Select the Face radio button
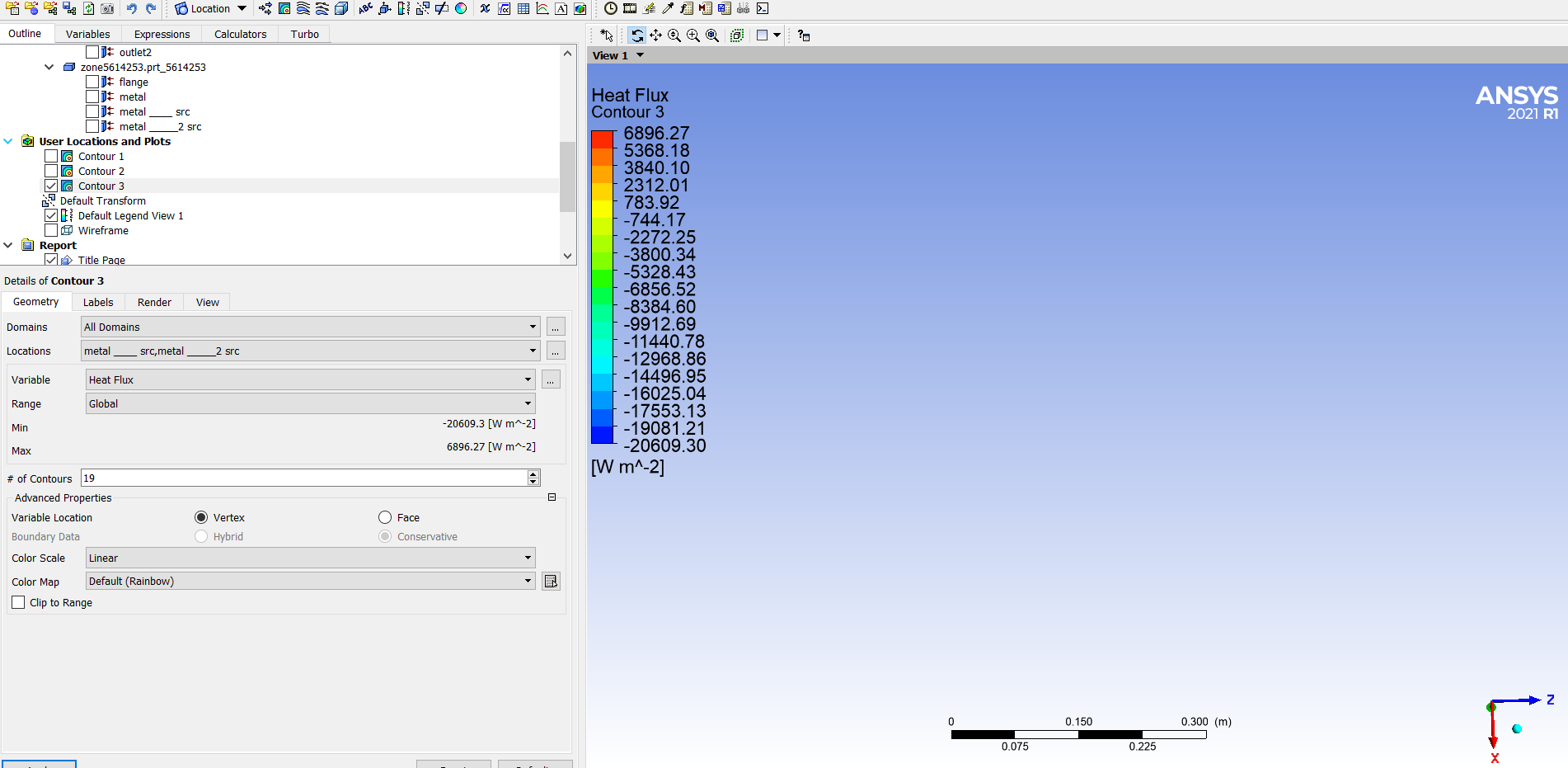 (x=385, y=518)
